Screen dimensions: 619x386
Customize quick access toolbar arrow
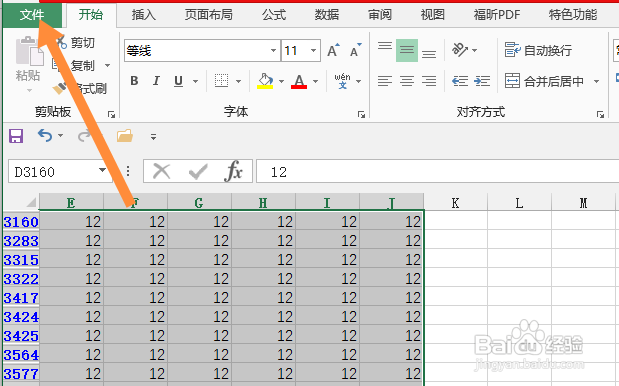(153, 137)
